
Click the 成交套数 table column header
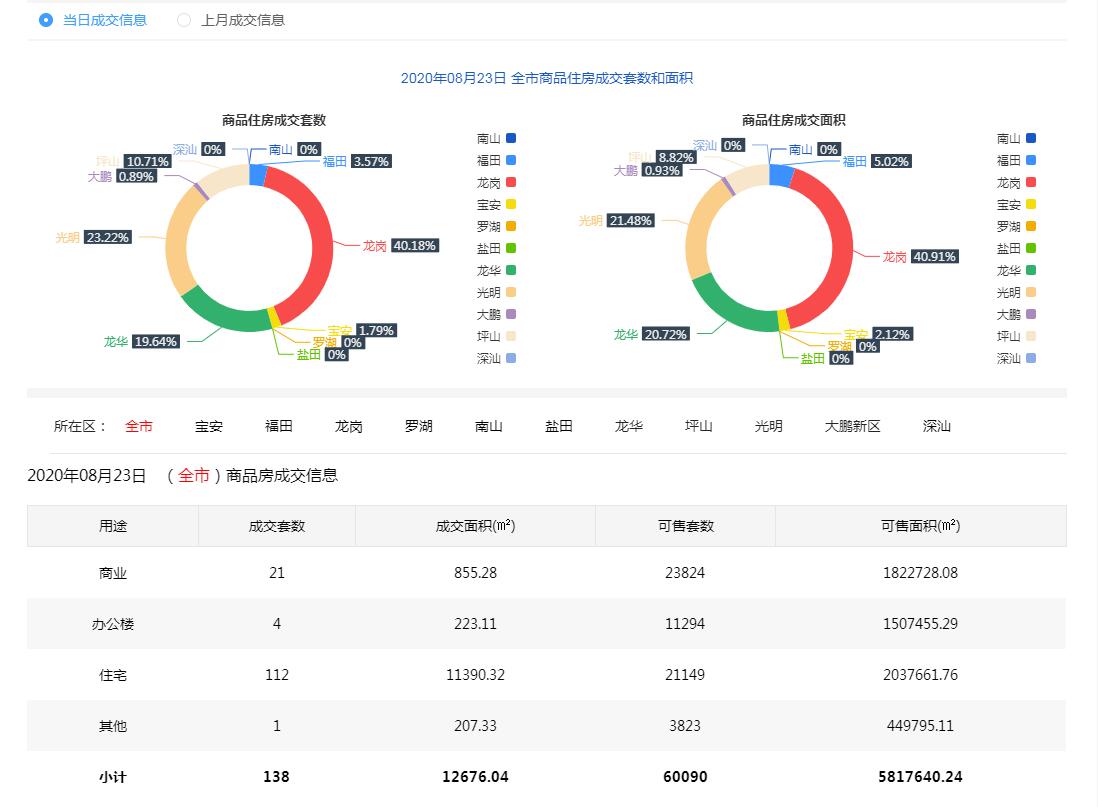[277, 526]
